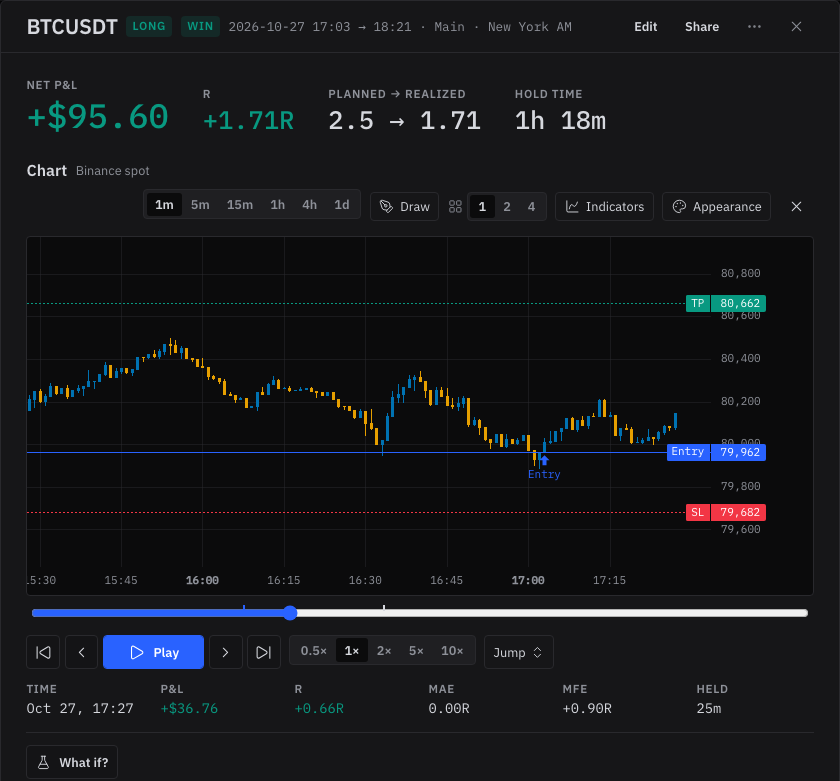Step forward one candle
This screenshot has height=781, width=840.
[x=226, y=652]
